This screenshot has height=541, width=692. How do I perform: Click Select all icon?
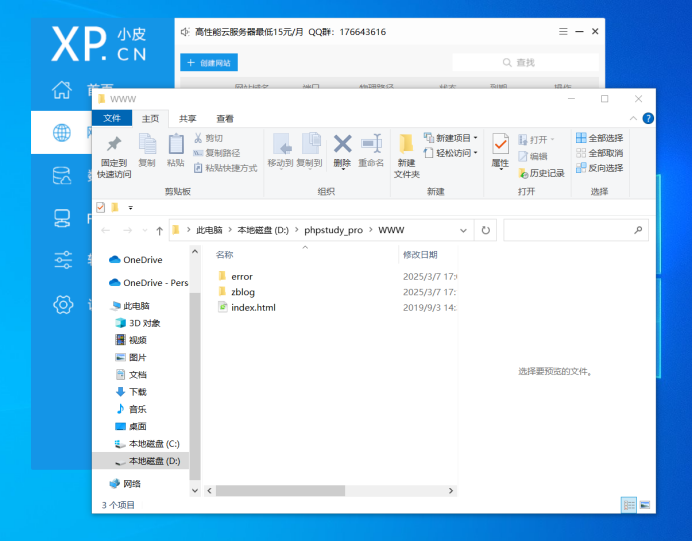[x=581, y=138]
